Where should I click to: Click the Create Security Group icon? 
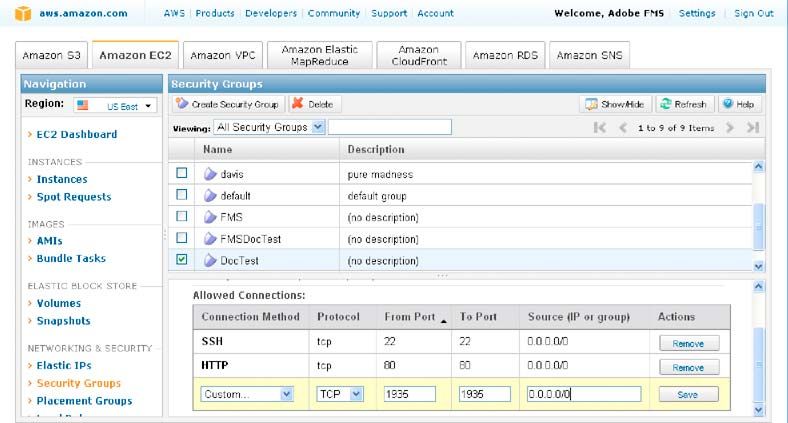181,103
